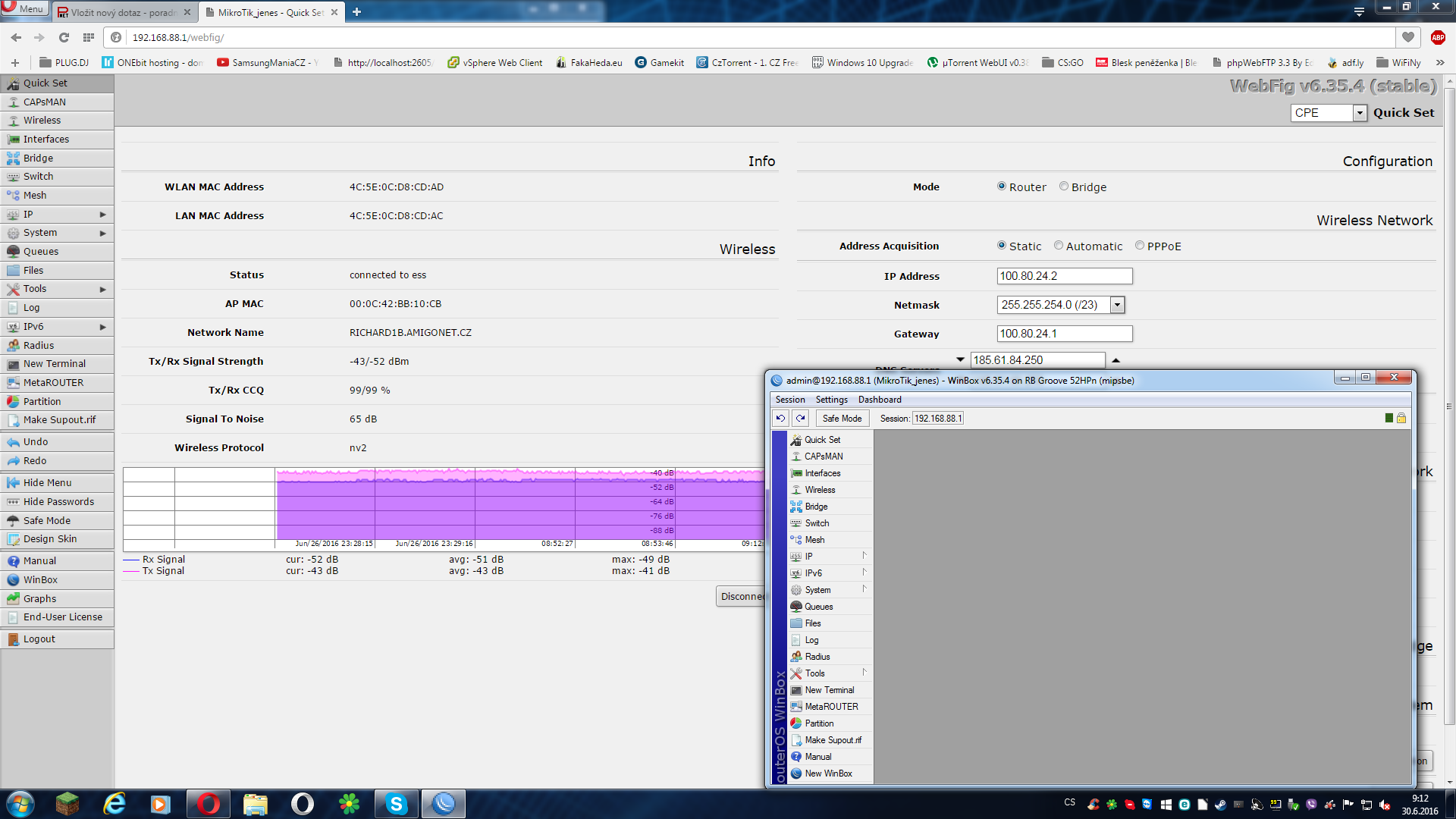Open Wireless in WebFig sidebar
Image resolution: width=1456 pixels, height=819 pixels.
pyautogui.click(x=42, y=121)
